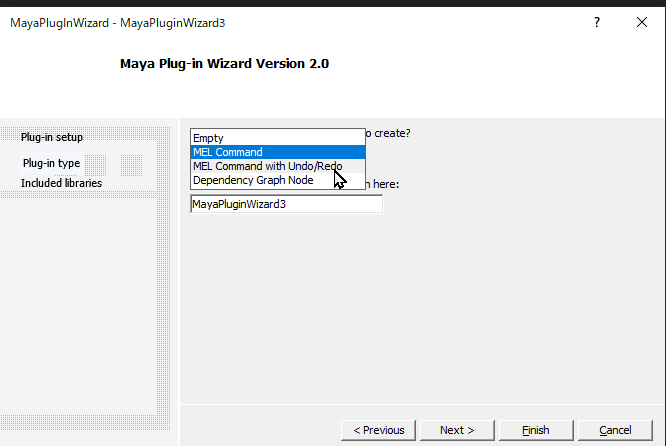Click the MayaPluginWizard3 name input field
Image resolution: width=666 pixels, height=446 pixels.
286,204
